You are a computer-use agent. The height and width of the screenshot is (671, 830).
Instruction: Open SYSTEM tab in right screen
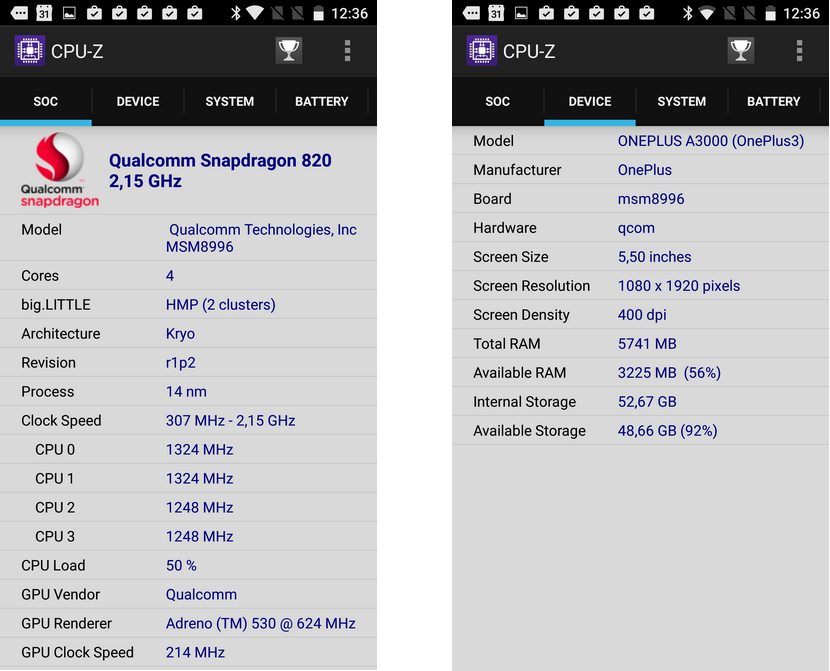[682, 101]
